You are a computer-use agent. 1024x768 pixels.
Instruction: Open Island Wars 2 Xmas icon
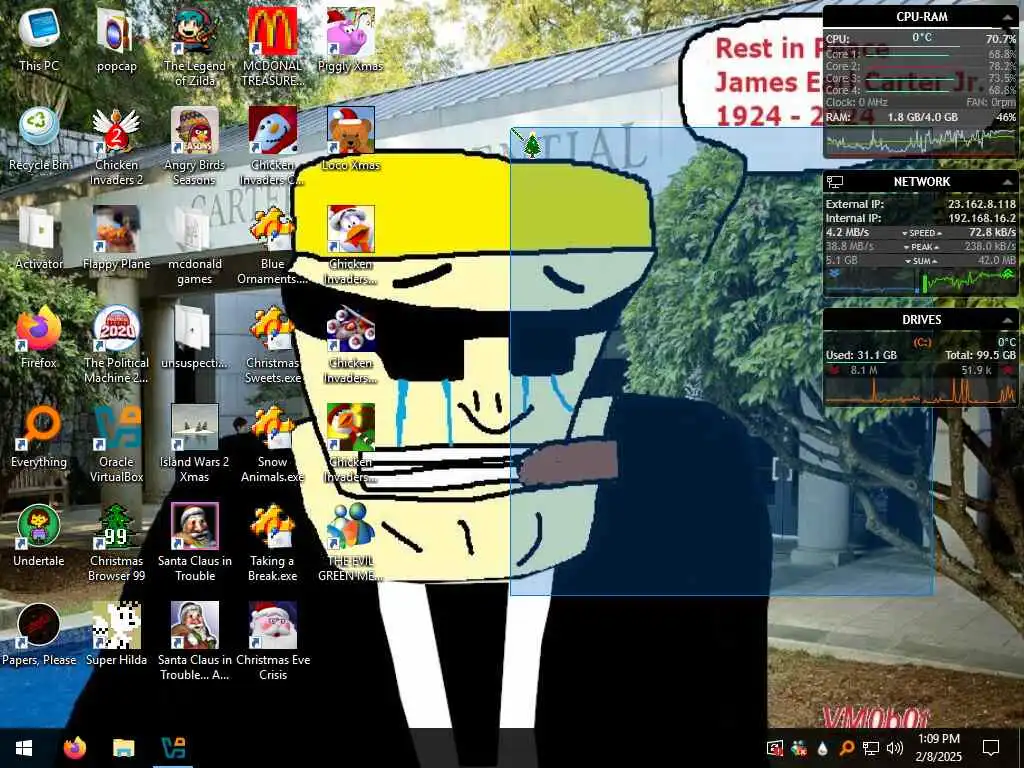195,443
